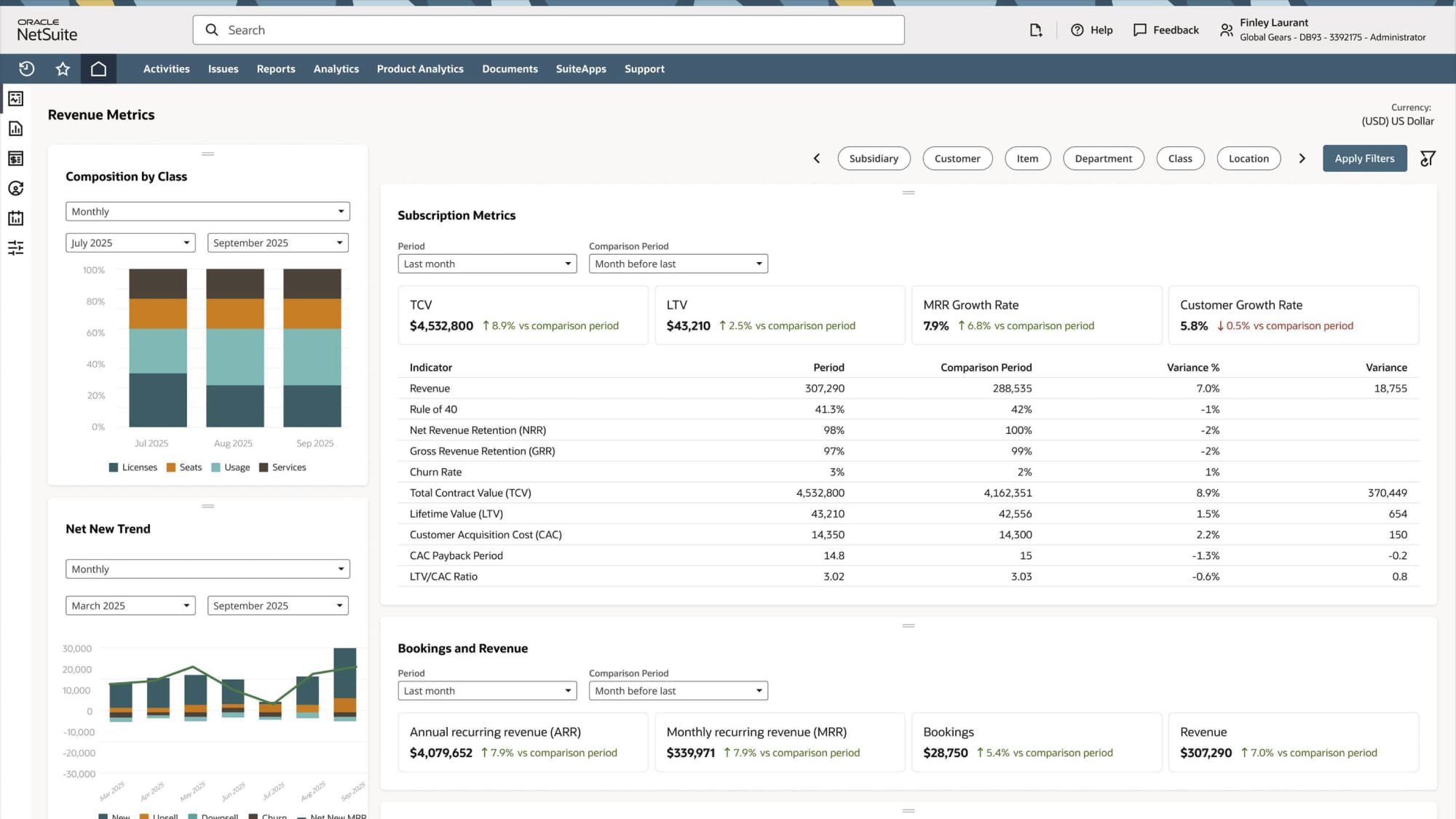The height and width of the screenshot is (819, 1456).
Task: Open the reports document icon in the sidebar
Action: [x=15, y=128]
